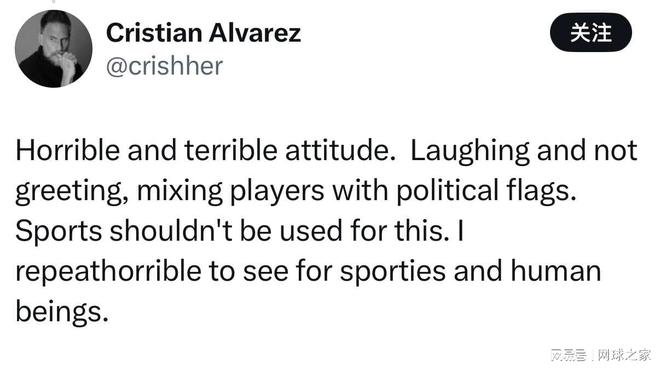Click the watermark logo left of 网球之家
Image resolution: width=660 pixels, height=369 pixels.
click(569, 355)
